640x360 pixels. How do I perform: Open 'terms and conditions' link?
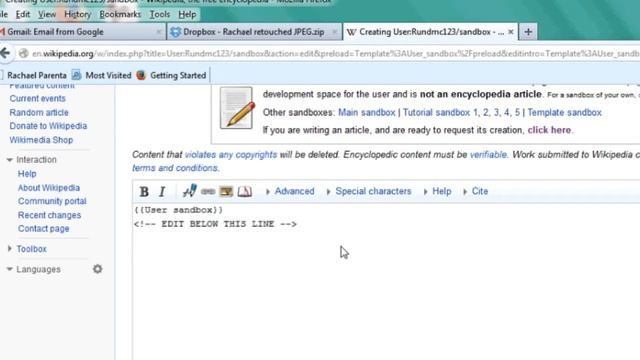click(x=176, y=168)
